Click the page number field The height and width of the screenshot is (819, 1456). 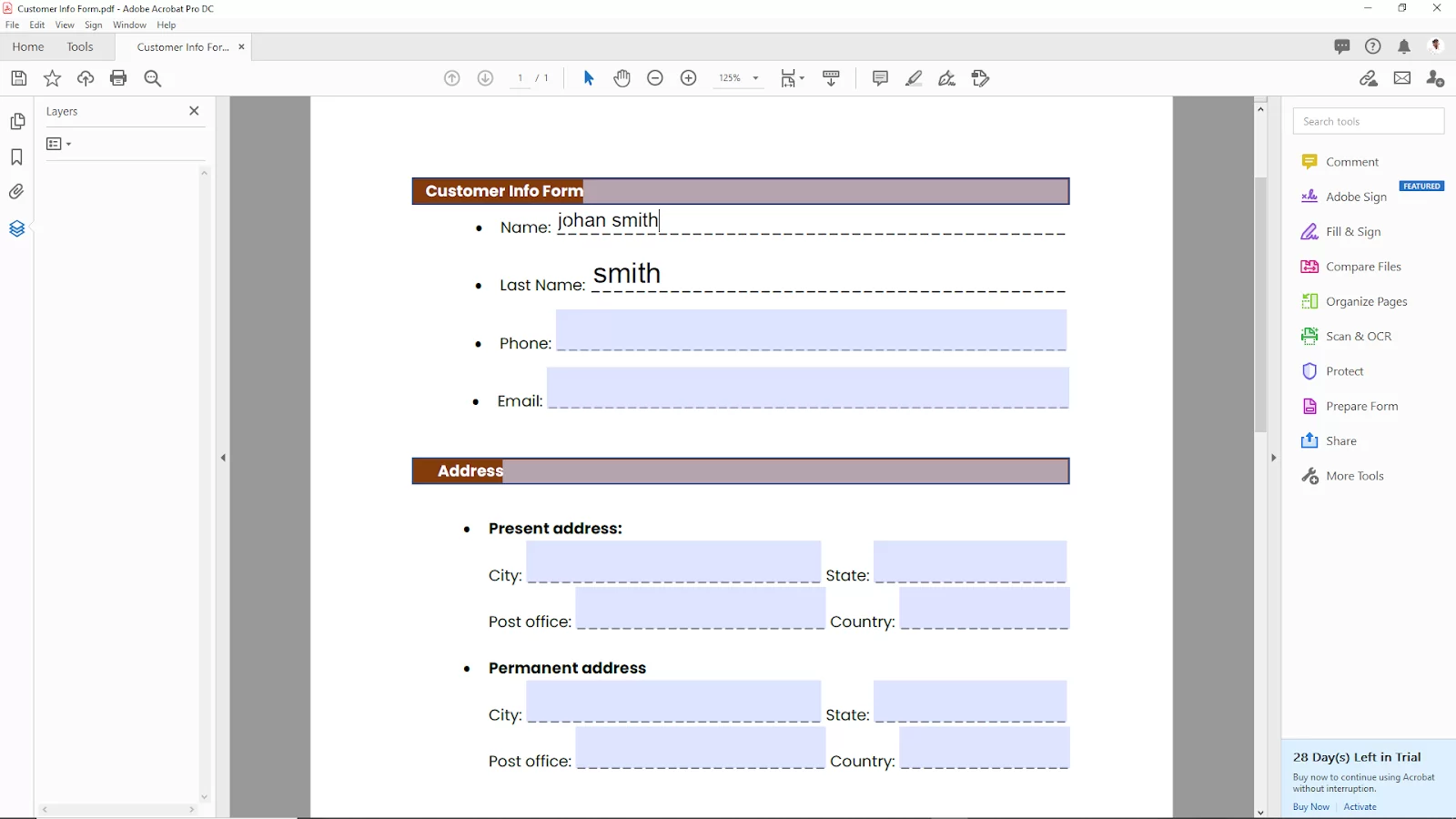click(x=521, y=78)
